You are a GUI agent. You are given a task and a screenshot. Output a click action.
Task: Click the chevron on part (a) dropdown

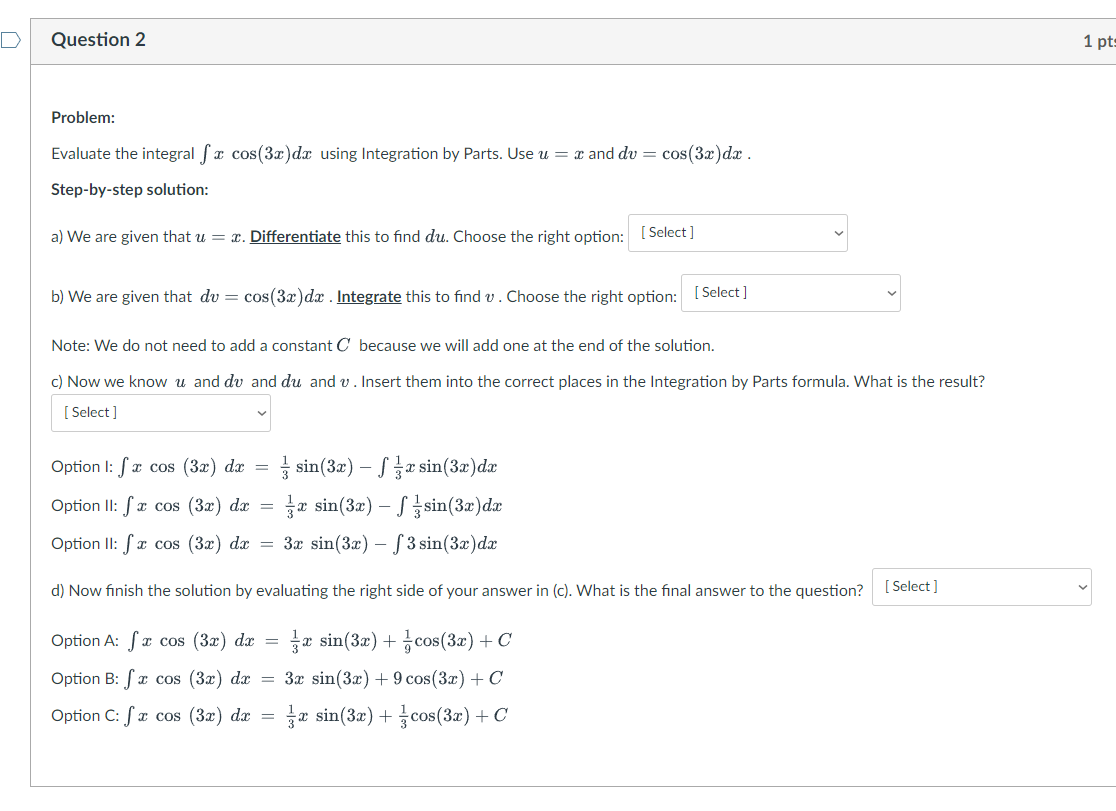pos(839,232)
